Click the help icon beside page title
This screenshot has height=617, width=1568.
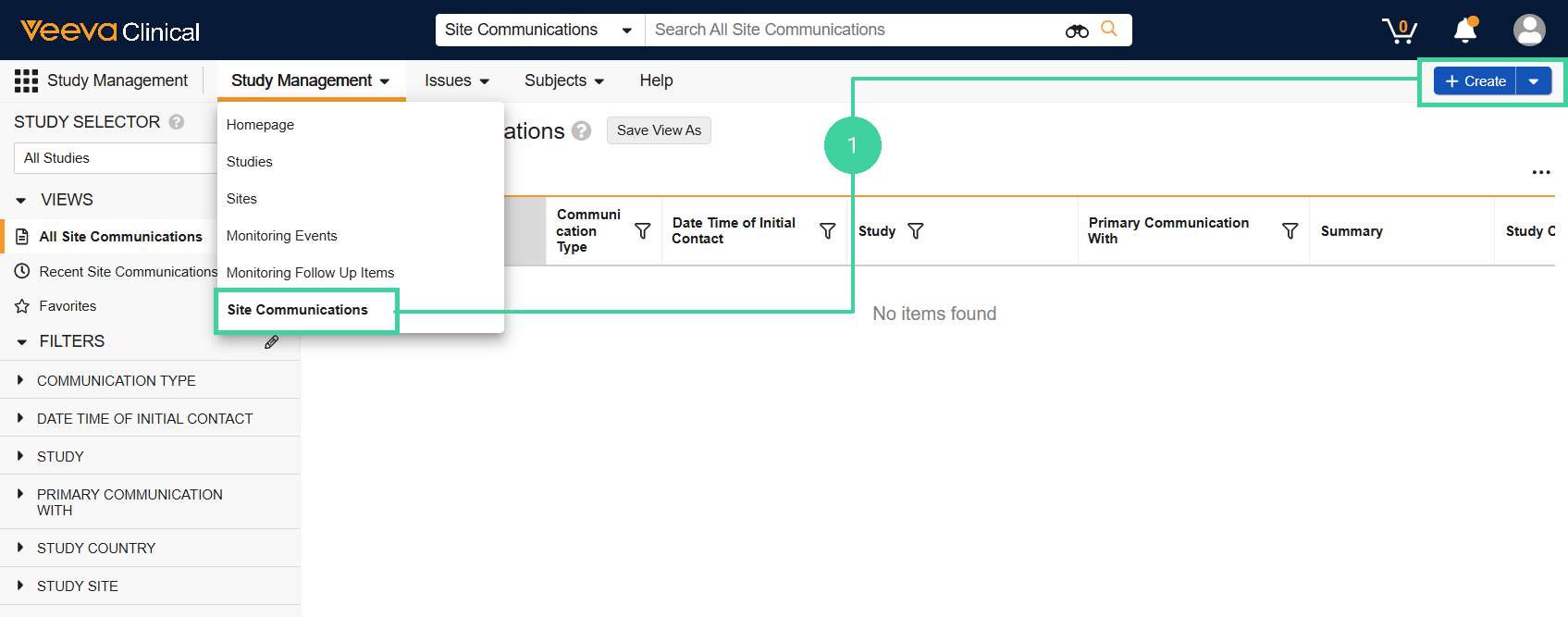(x=581, y=131)
